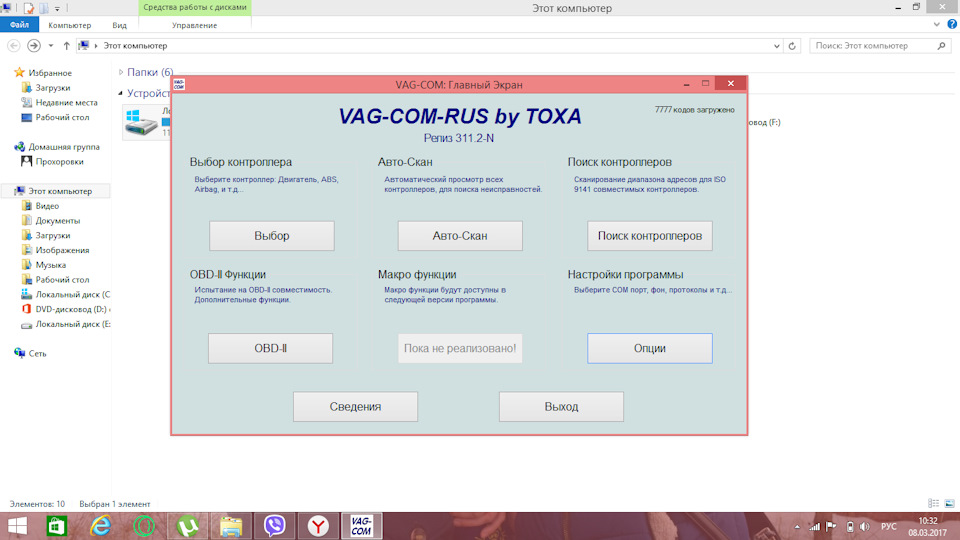The image size is (960, 540).
Task: Open Explorer help question icon
Action: pyautogui.click(x=952, y=24)
